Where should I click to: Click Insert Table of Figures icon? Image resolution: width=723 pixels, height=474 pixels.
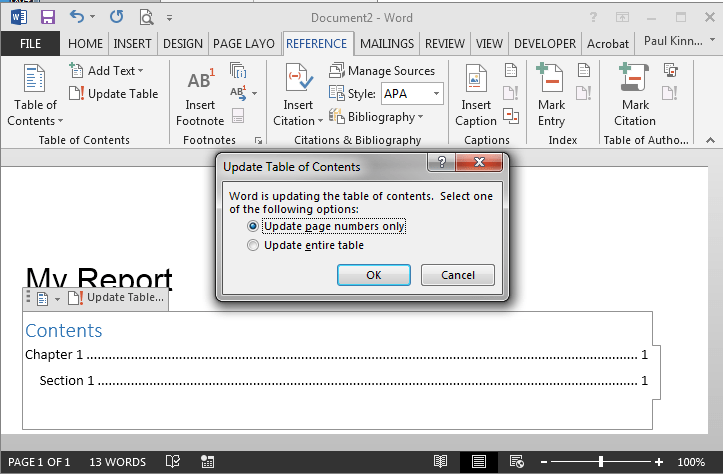(510, 71)
